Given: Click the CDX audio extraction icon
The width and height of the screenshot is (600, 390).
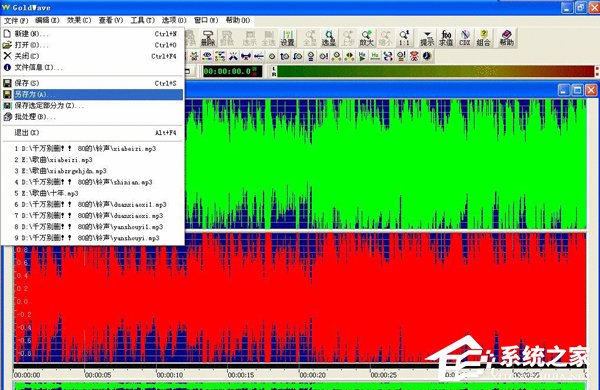Looking at the screenshot, I should tap(464, 38).
